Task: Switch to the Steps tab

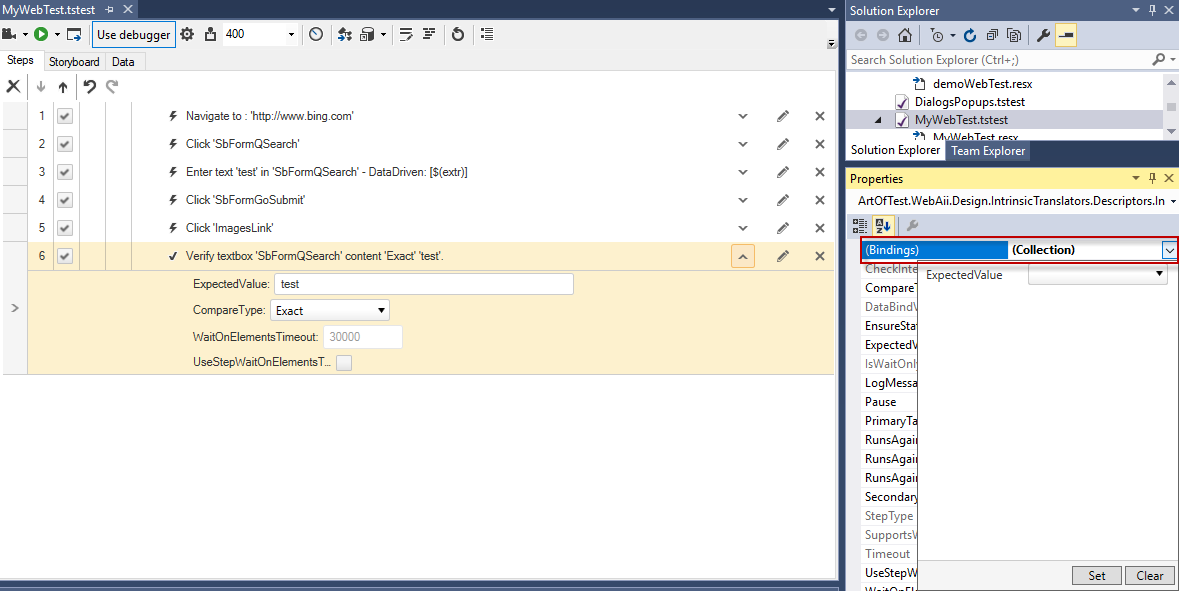Action: coord(20,61)
